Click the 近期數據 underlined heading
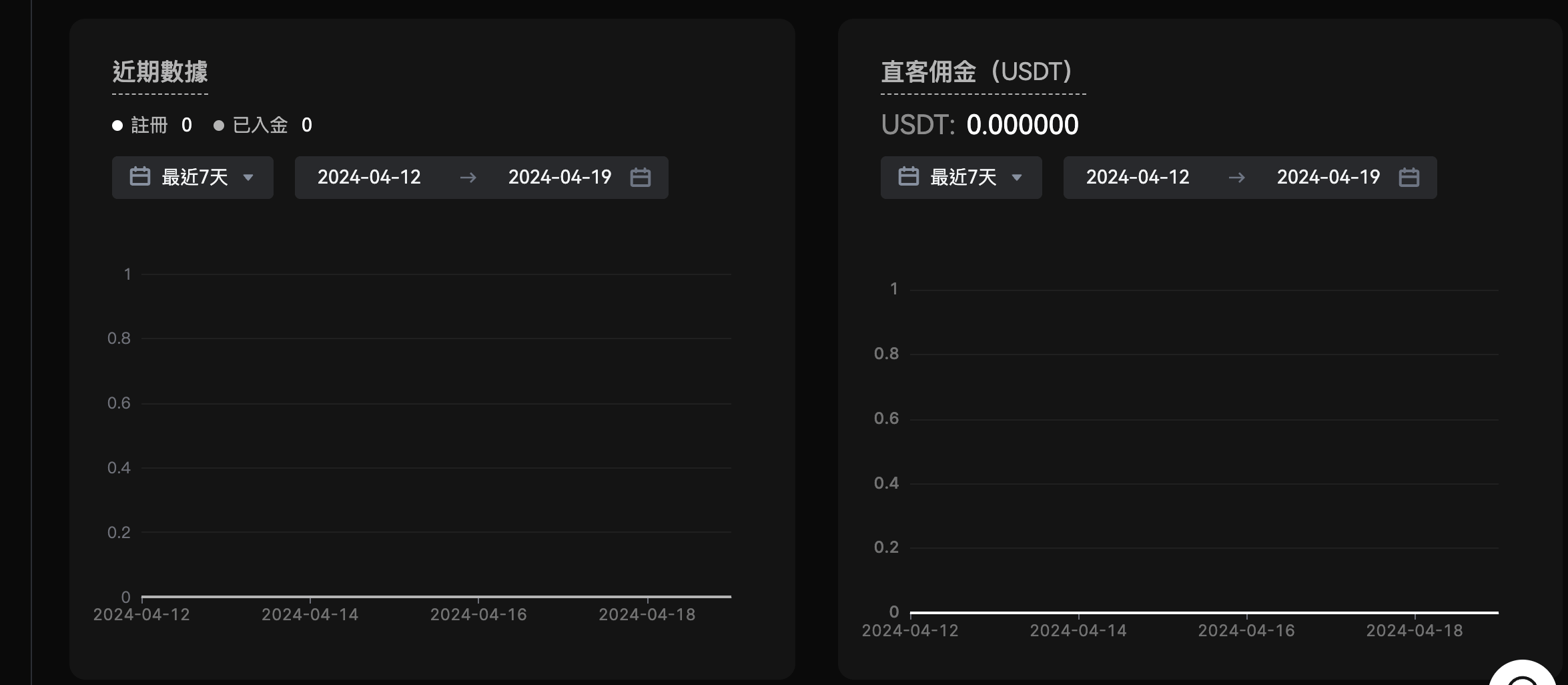The height and width of the screenshot is (685, 1568). 160,71
